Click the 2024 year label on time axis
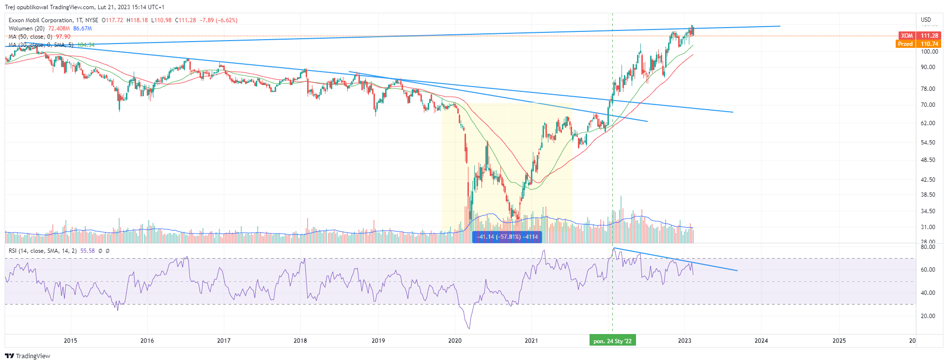Viewport: 948px width, 364px height. (x=761, y=341)
